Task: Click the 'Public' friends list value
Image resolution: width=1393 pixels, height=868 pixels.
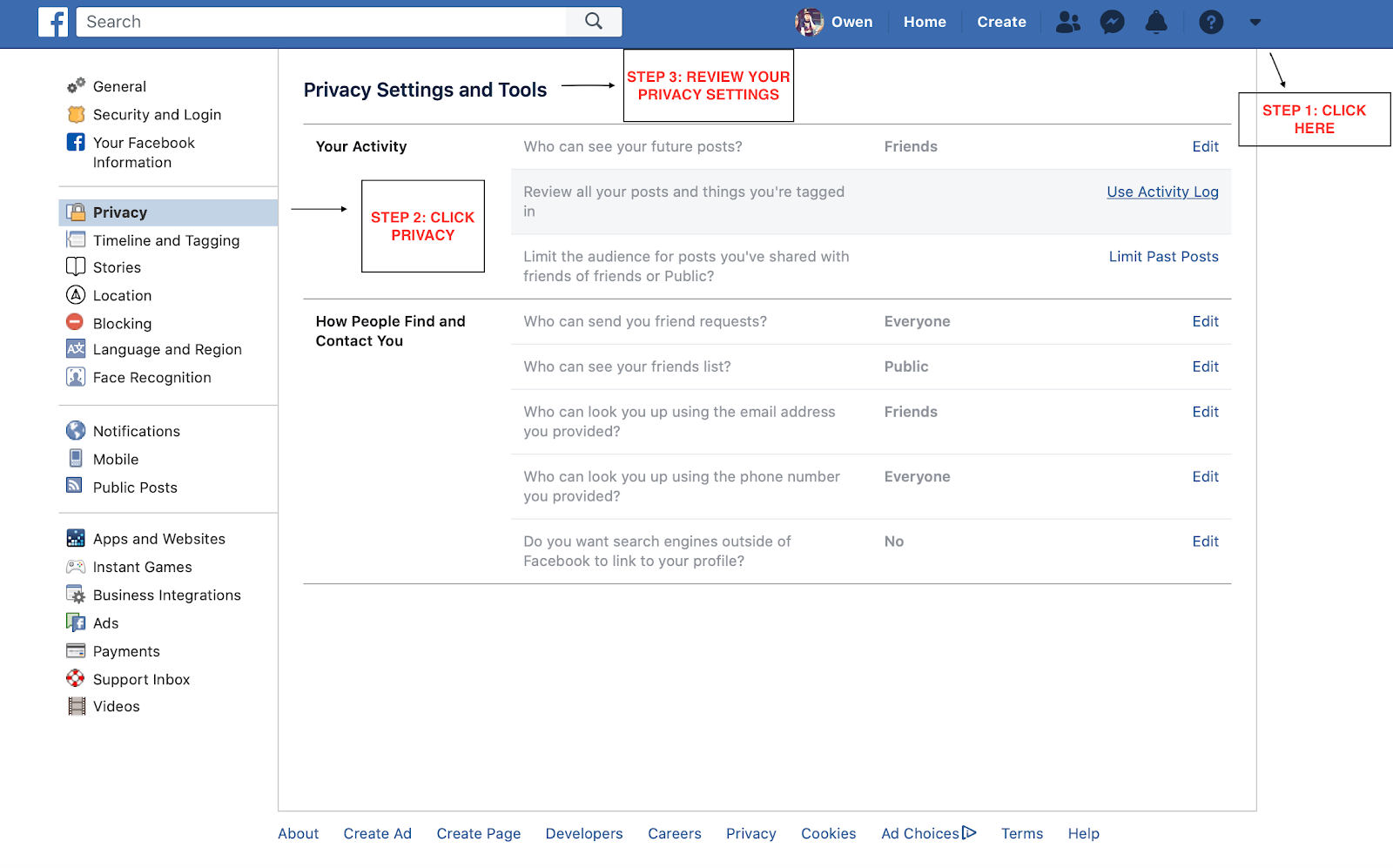Action: [906, 367]
